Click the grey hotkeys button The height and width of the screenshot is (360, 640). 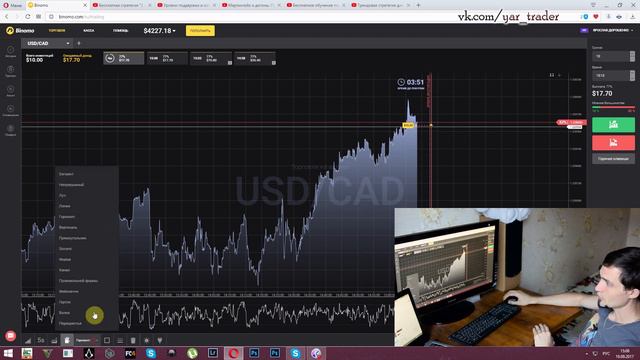(613, 158)
